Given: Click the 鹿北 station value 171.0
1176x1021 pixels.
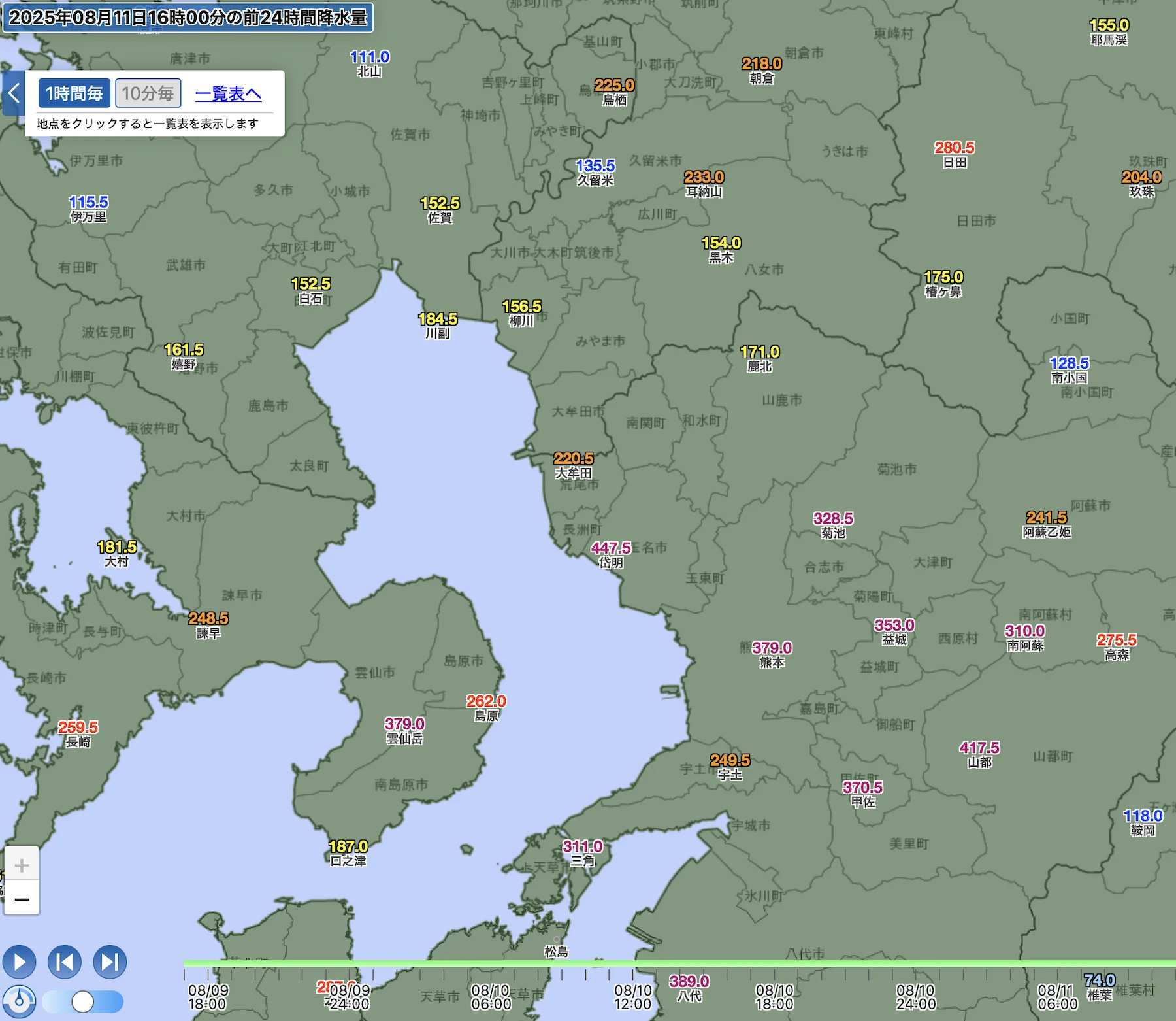Looking at the screenshot, I should point(760,352).
